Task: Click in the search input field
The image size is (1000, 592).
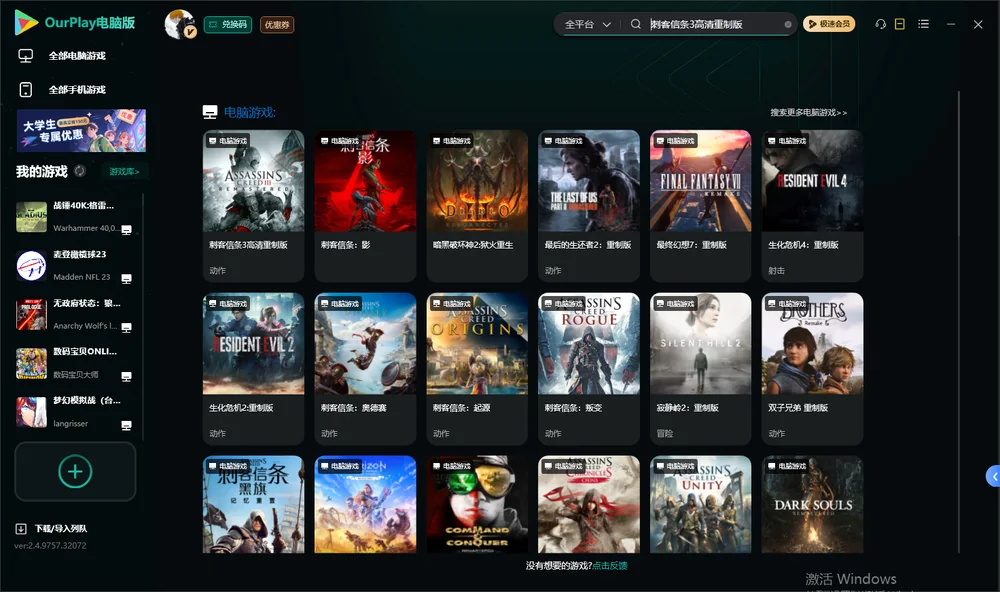Action: 714,24
